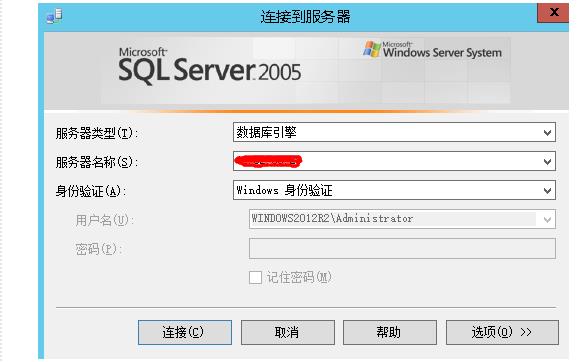
Task: Click the 密码(P) label
Action: point(99,249)
